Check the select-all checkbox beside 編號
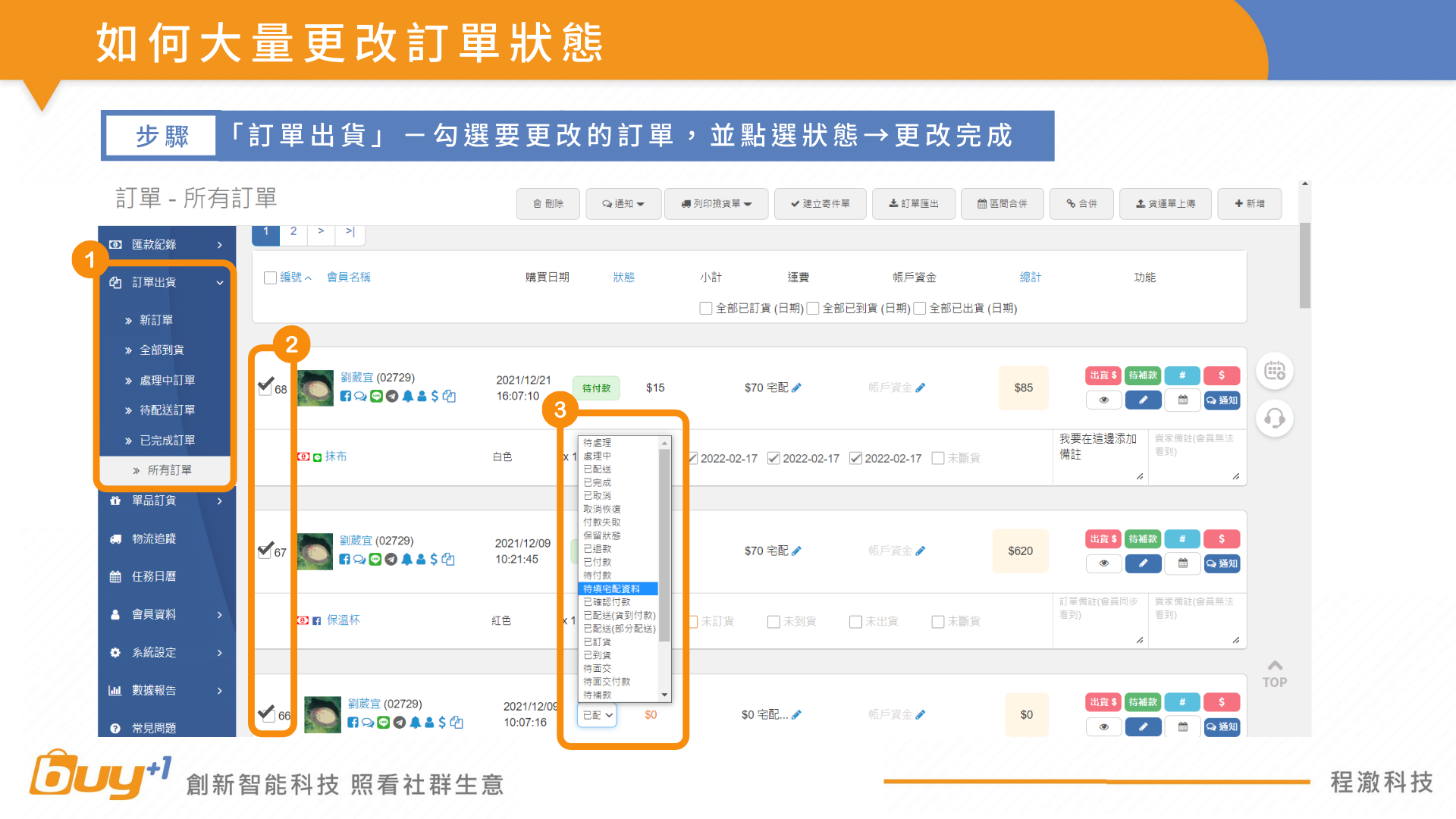The width and height of the screenshot is (1456, 819). click(x=270, y=278)
